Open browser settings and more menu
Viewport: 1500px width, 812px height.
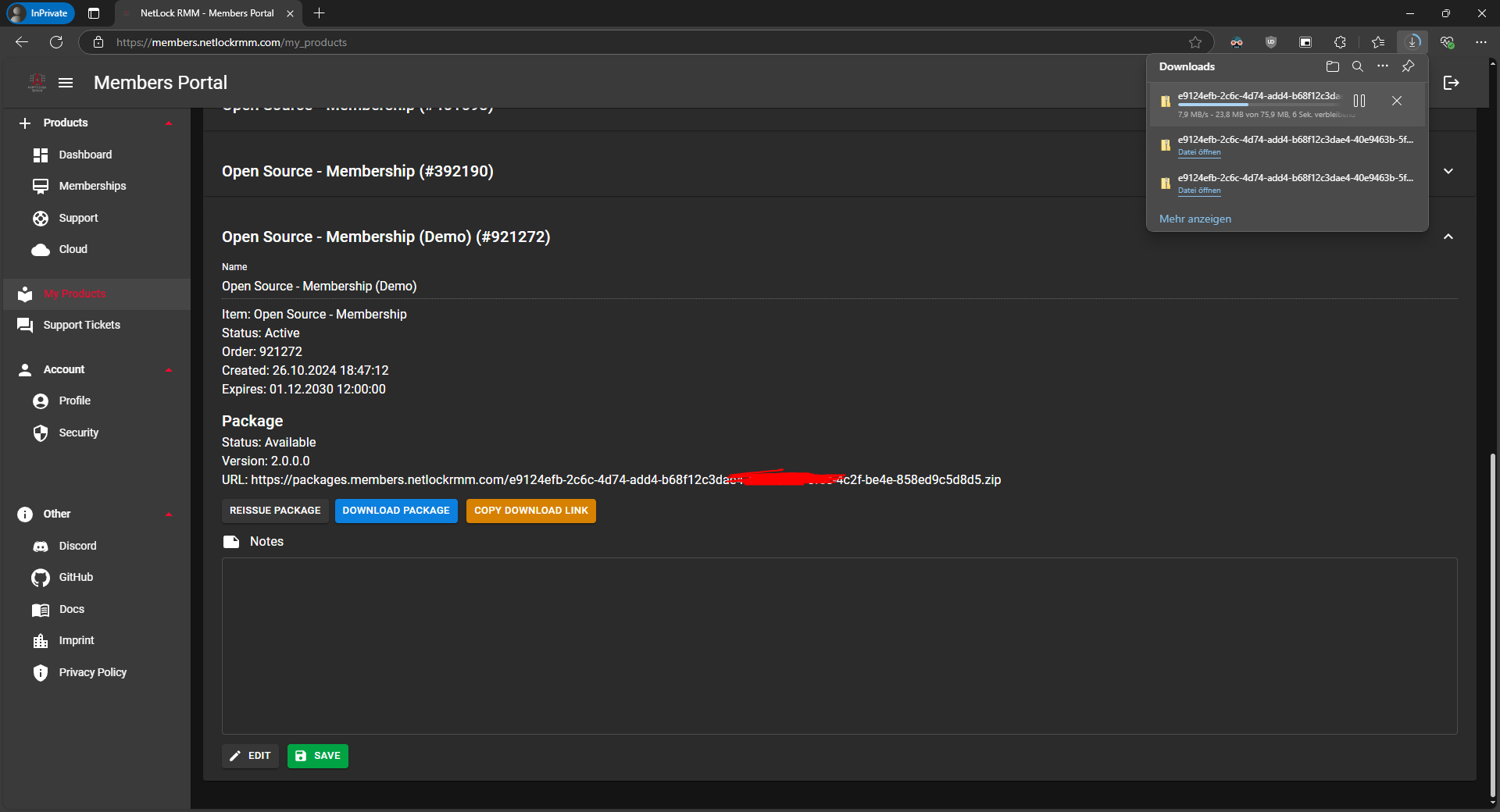tap(1481, 42)
